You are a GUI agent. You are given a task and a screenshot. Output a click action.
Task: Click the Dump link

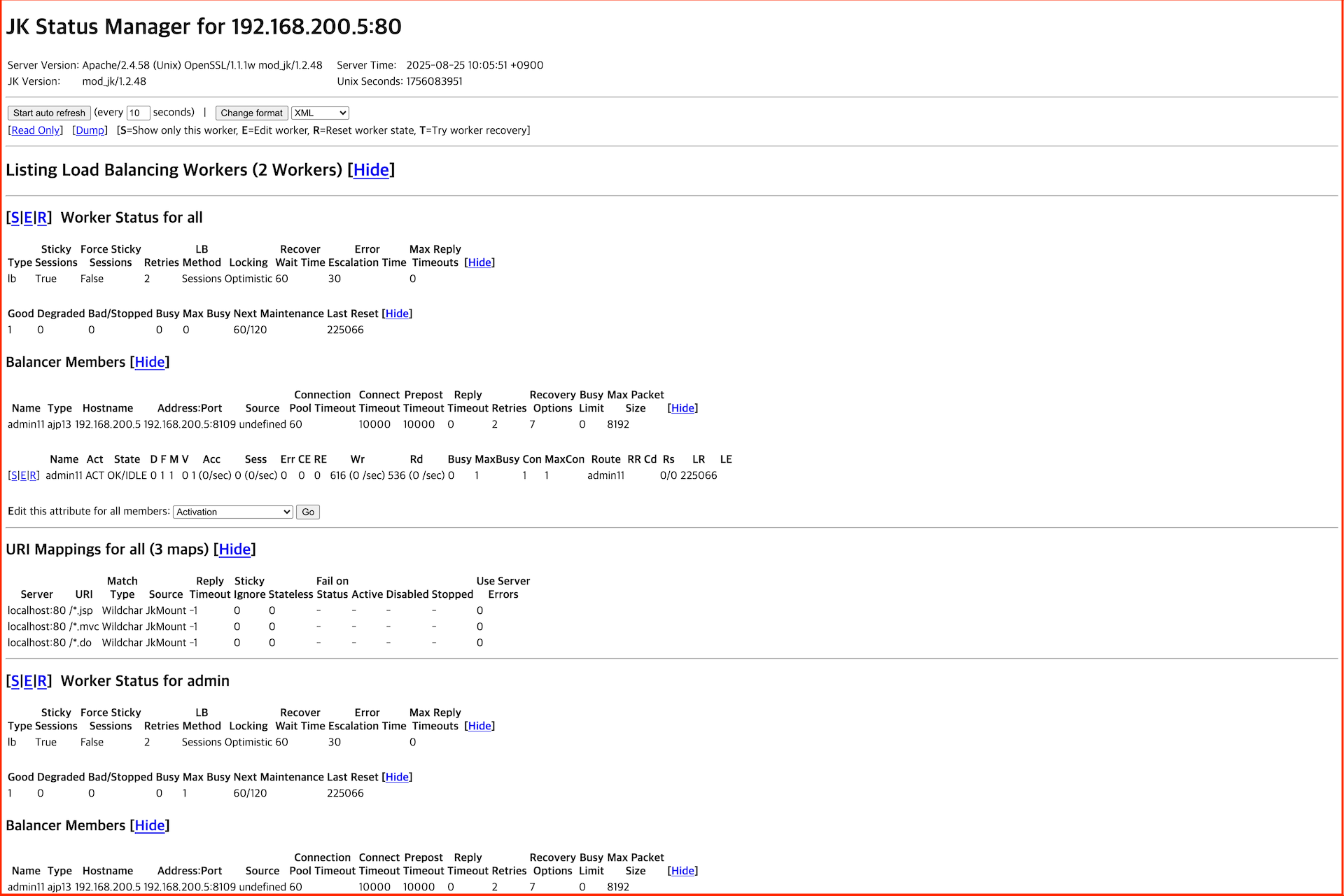[x=90, y=130]
